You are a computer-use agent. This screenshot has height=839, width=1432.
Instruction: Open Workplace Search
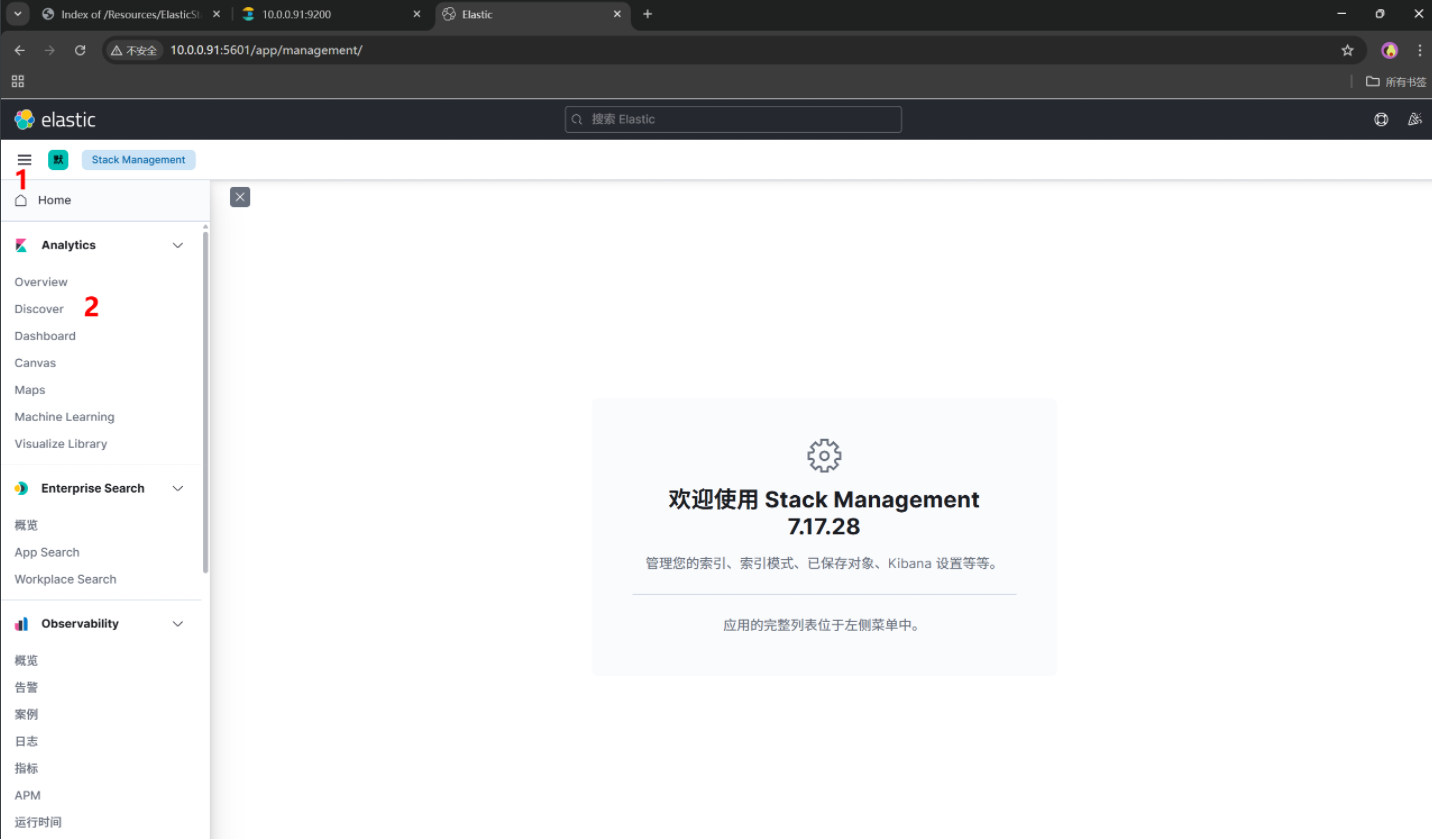click(x=65, y=579)
